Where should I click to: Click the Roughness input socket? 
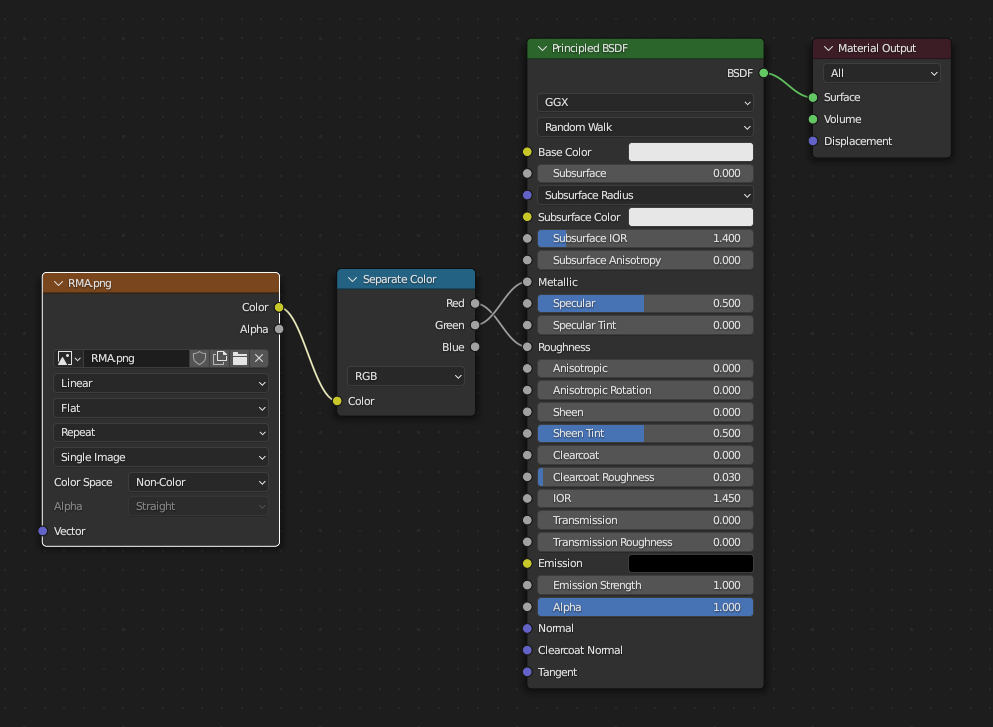[527, 347]
